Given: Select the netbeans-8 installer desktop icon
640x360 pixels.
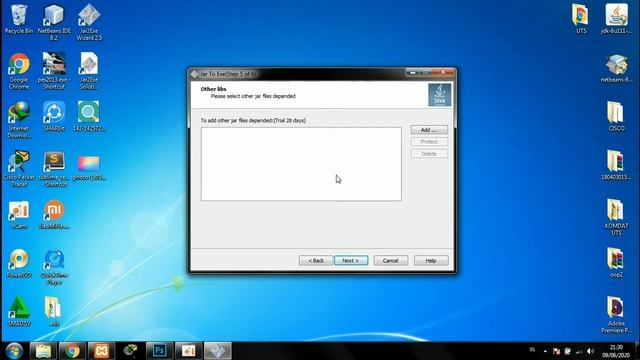Looking at the screenshot, I should 616,68.
